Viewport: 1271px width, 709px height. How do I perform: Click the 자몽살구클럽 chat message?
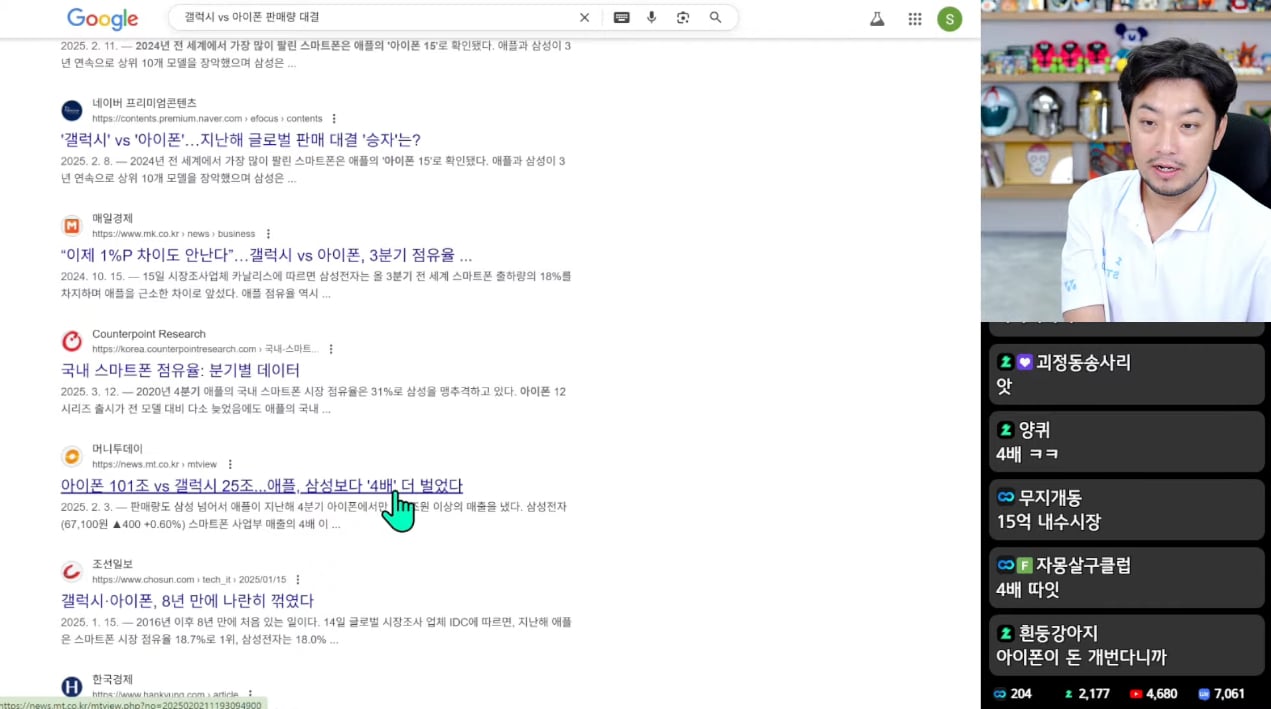[1126, 577]
